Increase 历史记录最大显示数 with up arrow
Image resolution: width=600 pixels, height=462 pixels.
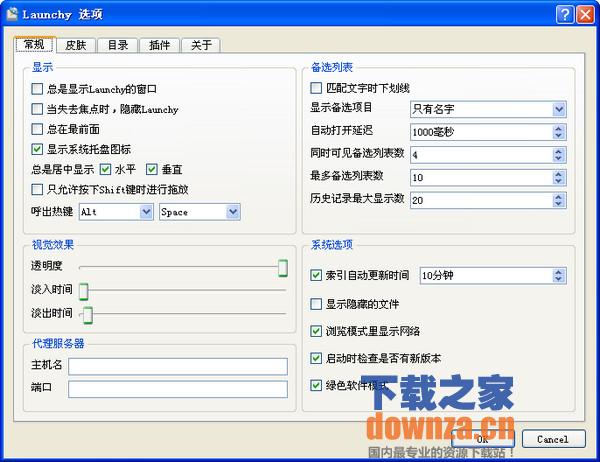pyautogui.click(x=559, y=197)
